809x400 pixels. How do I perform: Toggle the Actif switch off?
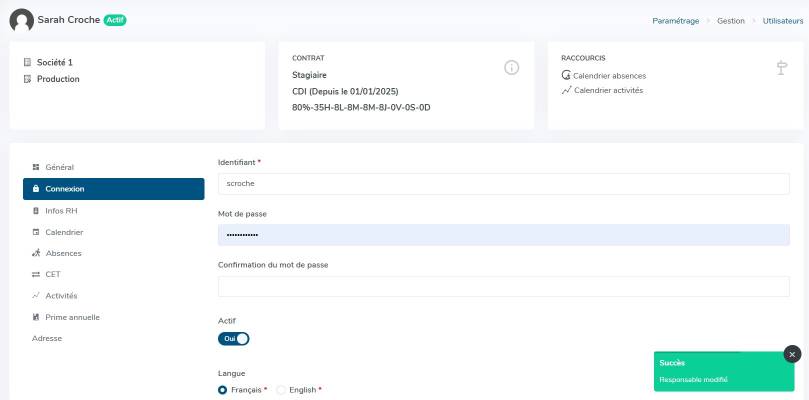(x=233, y=338)
